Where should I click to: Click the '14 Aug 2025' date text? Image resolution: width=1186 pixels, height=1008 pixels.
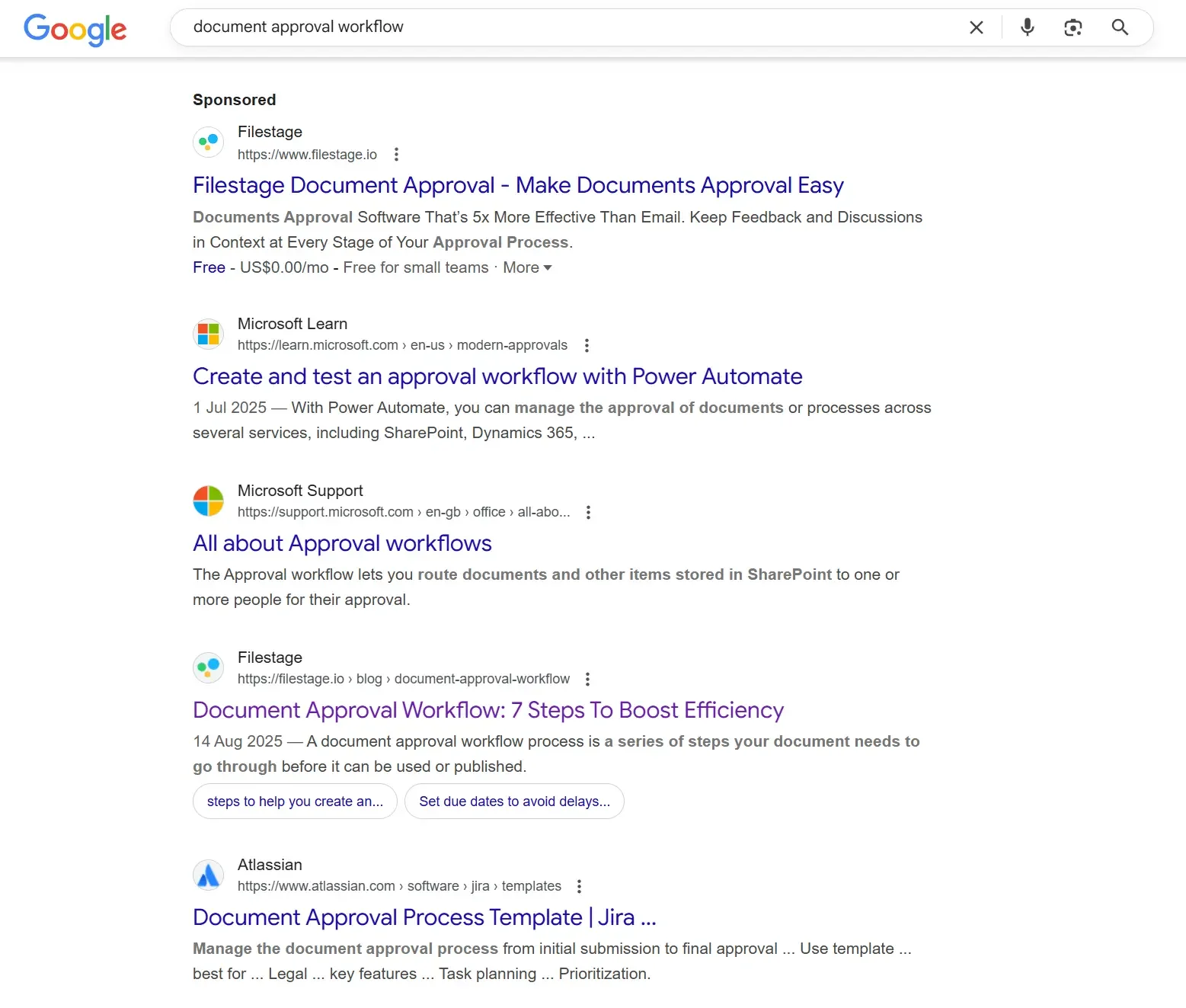tap(238, 741)
